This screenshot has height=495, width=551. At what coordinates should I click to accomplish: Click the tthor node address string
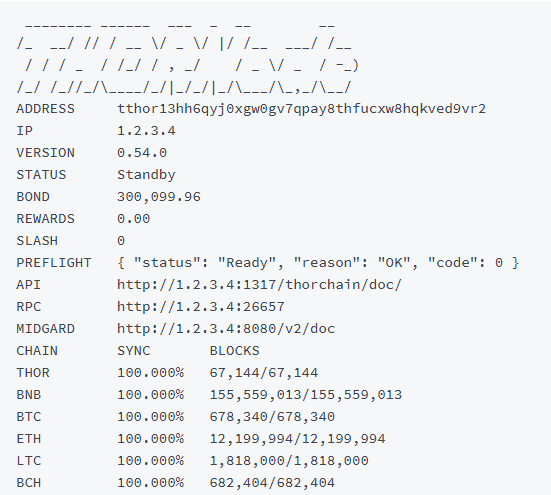(302, 109)
